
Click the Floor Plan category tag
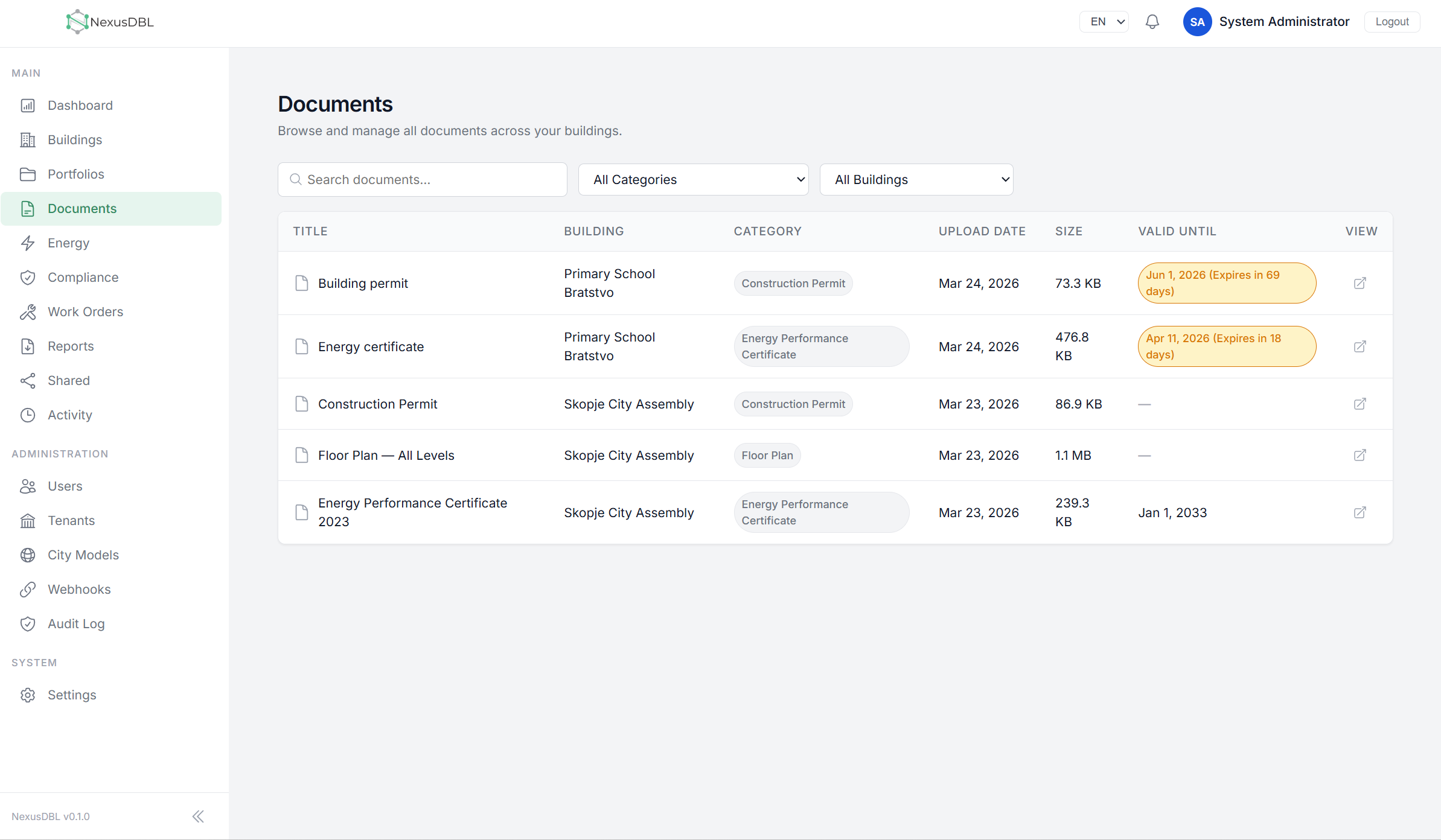pyautogui.click(x=767, y=456)
